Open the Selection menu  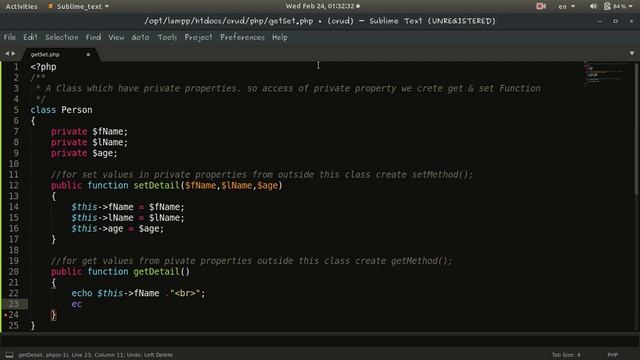click(62, 37)
